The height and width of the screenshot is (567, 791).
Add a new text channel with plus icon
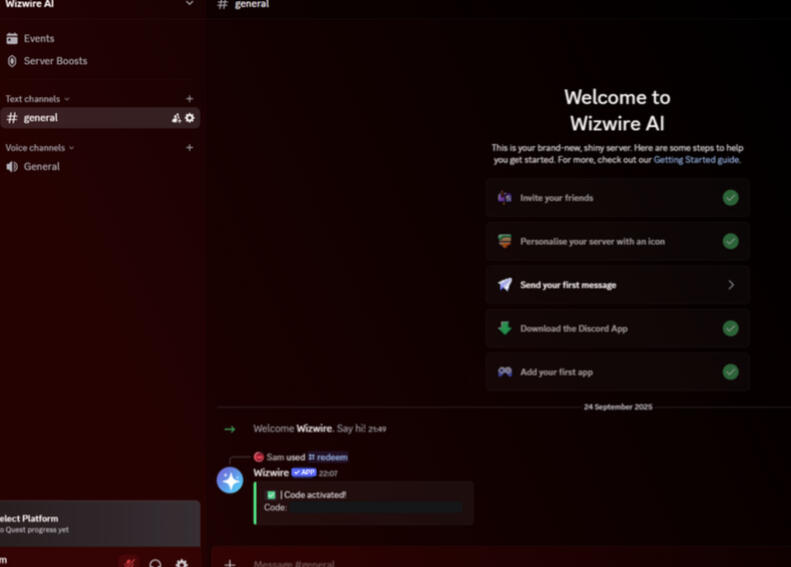click(189, 99)
